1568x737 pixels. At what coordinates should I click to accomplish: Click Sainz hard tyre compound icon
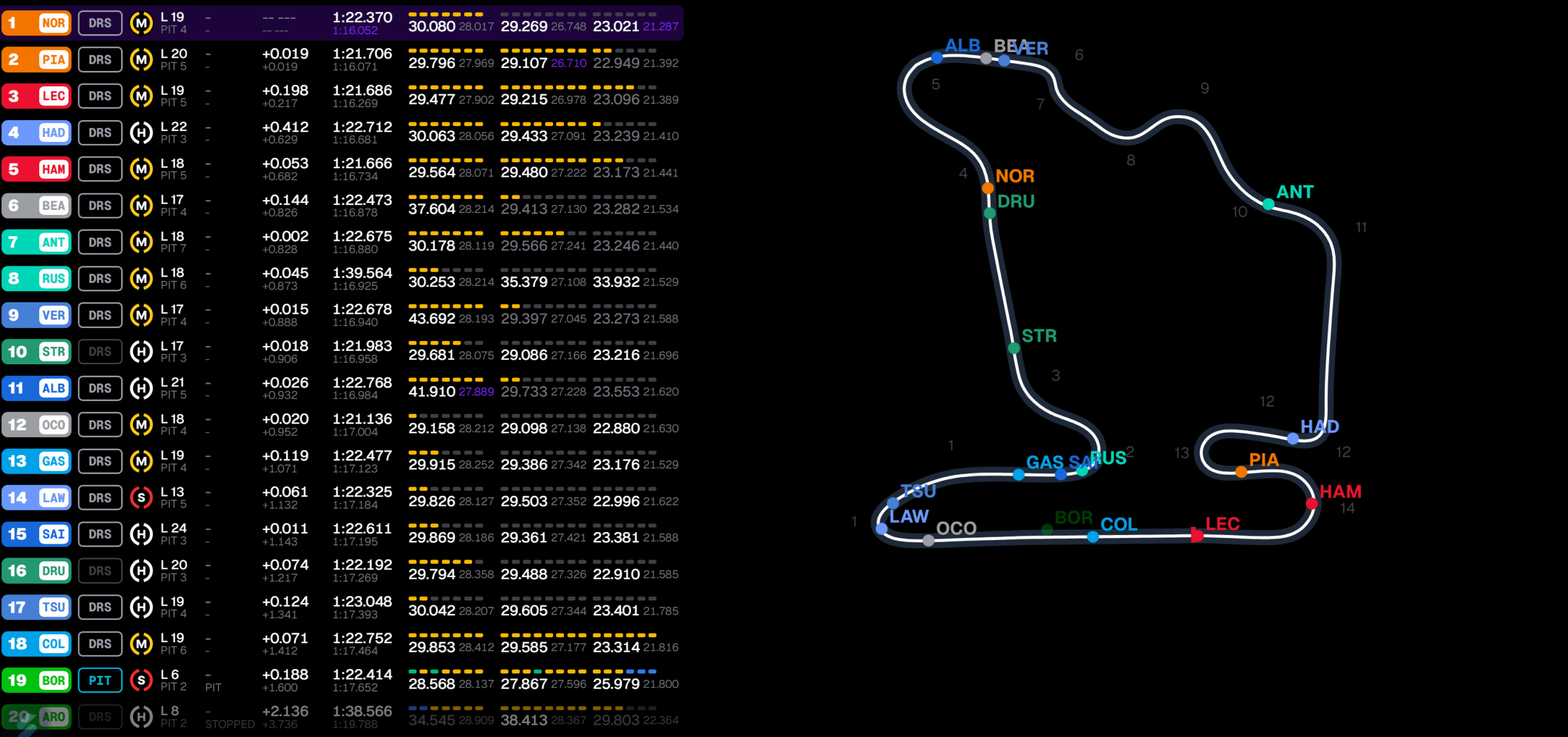pyautogui.click(x=141, y=534)
